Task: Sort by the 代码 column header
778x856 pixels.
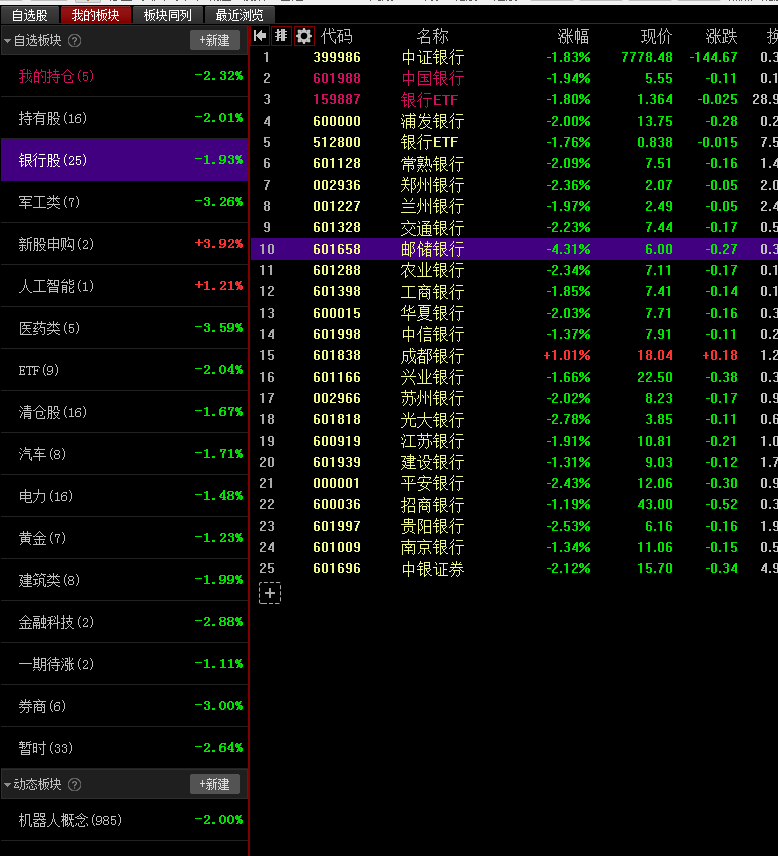Action: coord(337,37)
